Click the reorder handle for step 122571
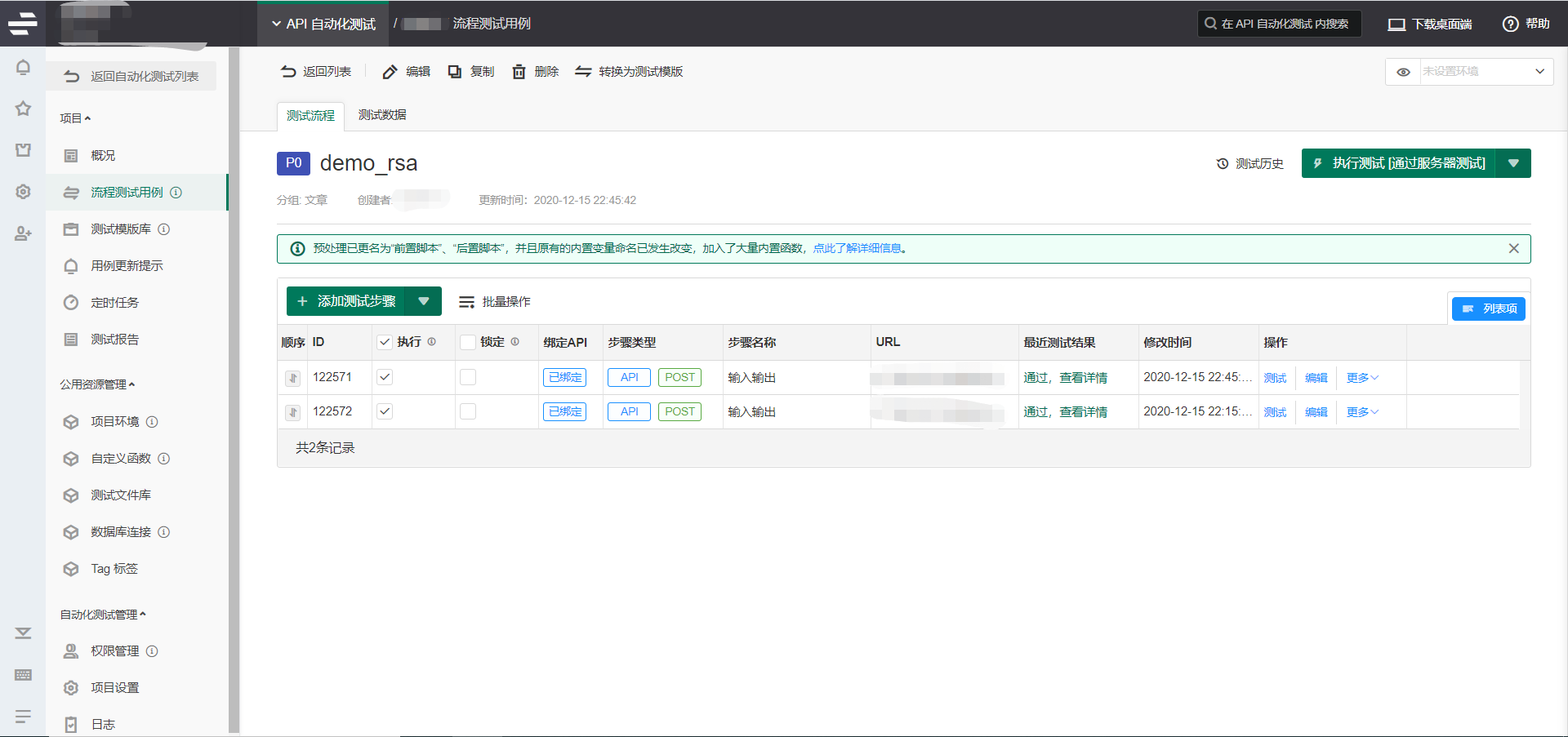Image resolution: width=1568 pixels, height=737 pixels. coord(292,378)
